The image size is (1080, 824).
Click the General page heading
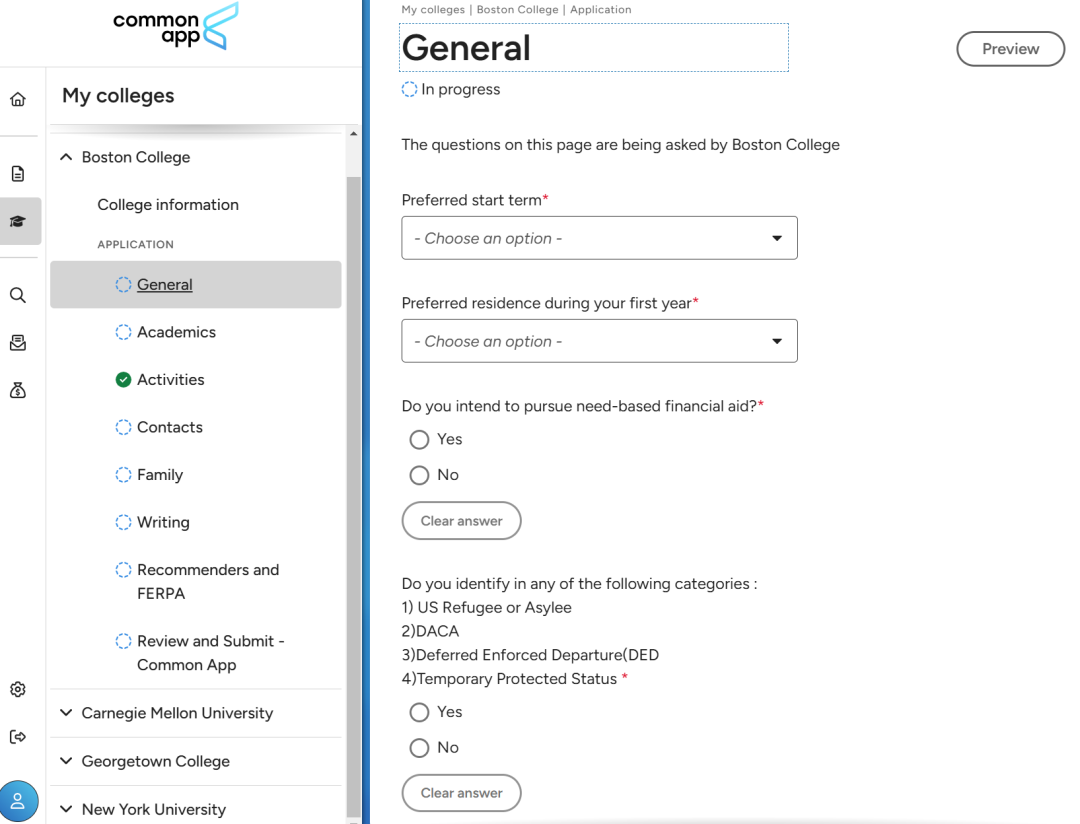[x=466, y=48]
